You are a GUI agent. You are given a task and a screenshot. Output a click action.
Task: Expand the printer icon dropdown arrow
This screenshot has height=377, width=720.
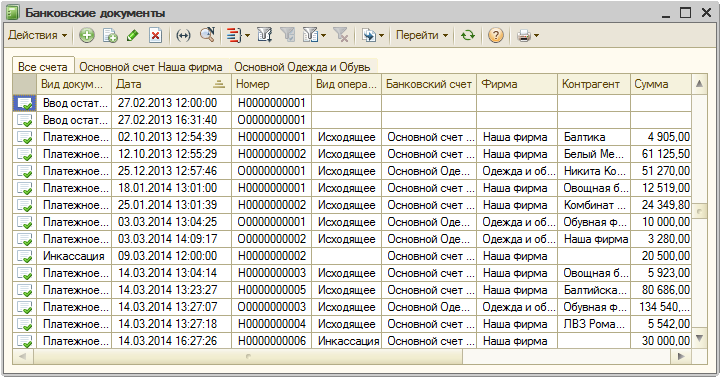click(x=536, y=36)
